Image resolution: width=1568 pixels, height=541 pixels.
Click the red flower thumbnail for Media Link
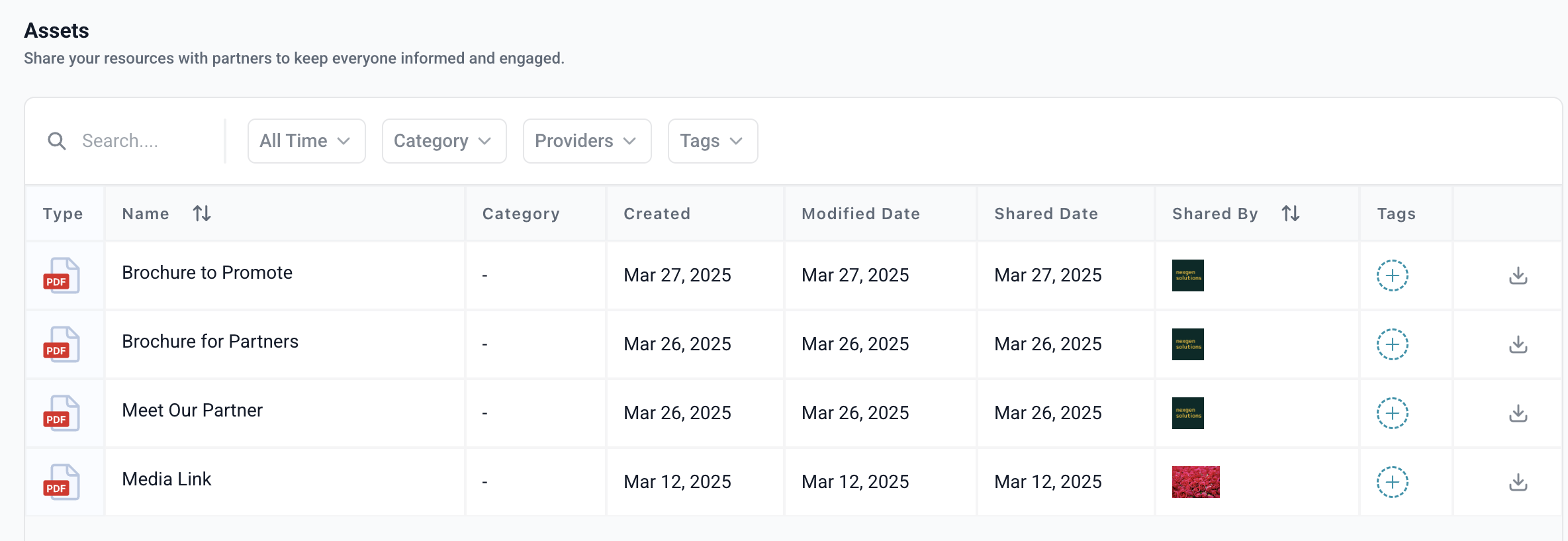click(x=1195, y=482)
